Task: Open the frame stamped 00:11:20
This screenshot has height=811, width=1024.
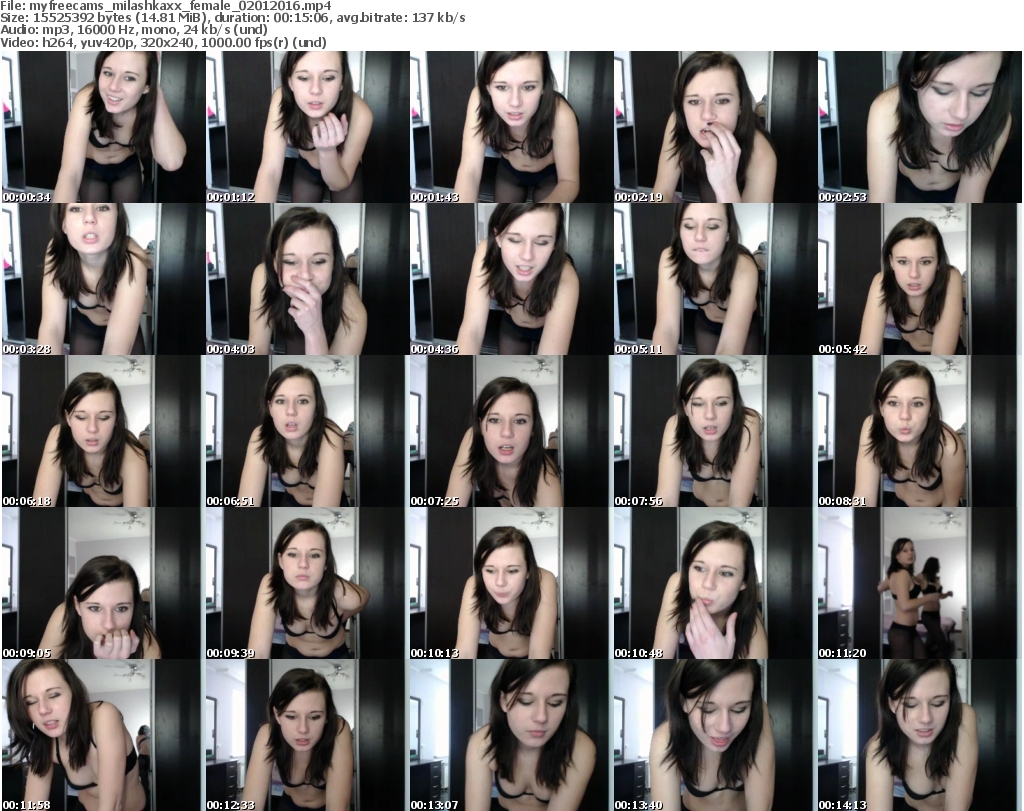Action: pos(920,583)
